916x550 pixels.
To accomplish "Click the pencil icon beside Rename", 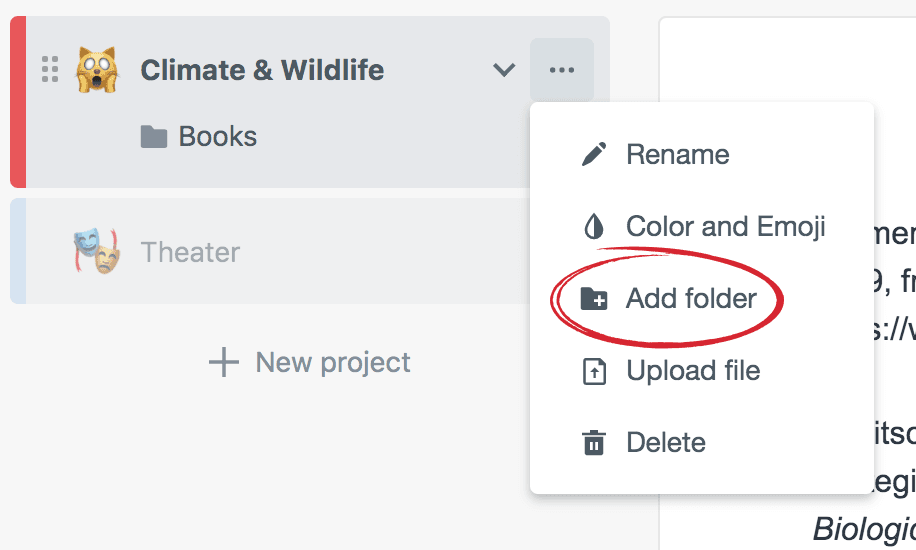I will (594, 155).
